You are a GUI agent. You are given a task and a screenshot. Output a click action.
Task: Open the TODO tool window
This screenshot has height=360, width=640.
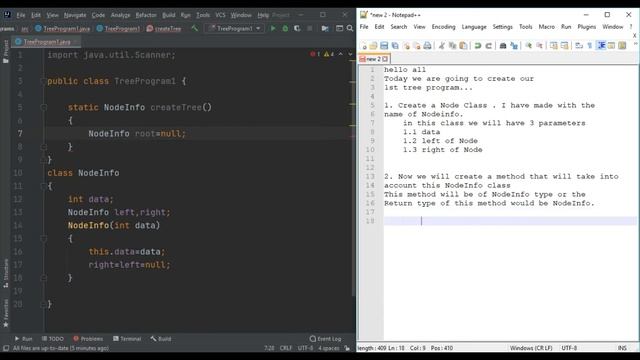click(53, 339)
